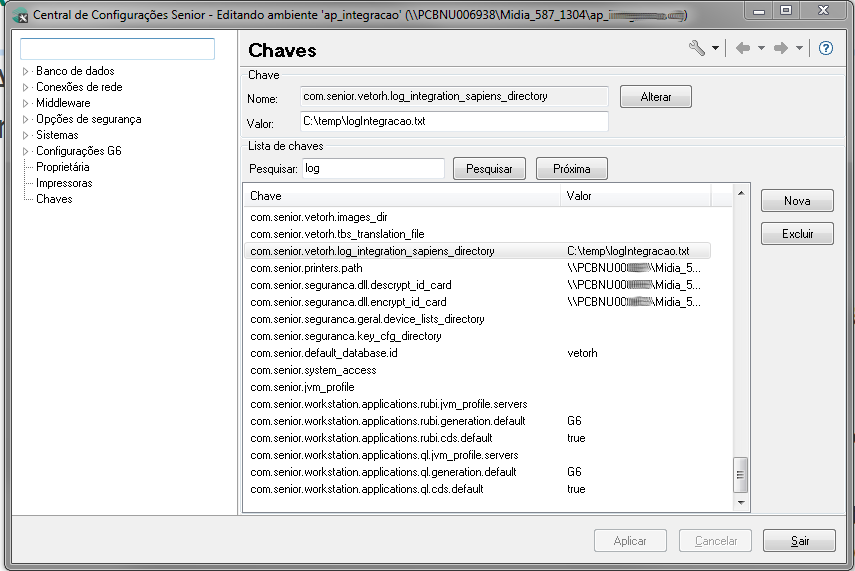Click the forward navigation arrow
The image size is (855, 571).
pyautogui.click(x=781, y=49)
